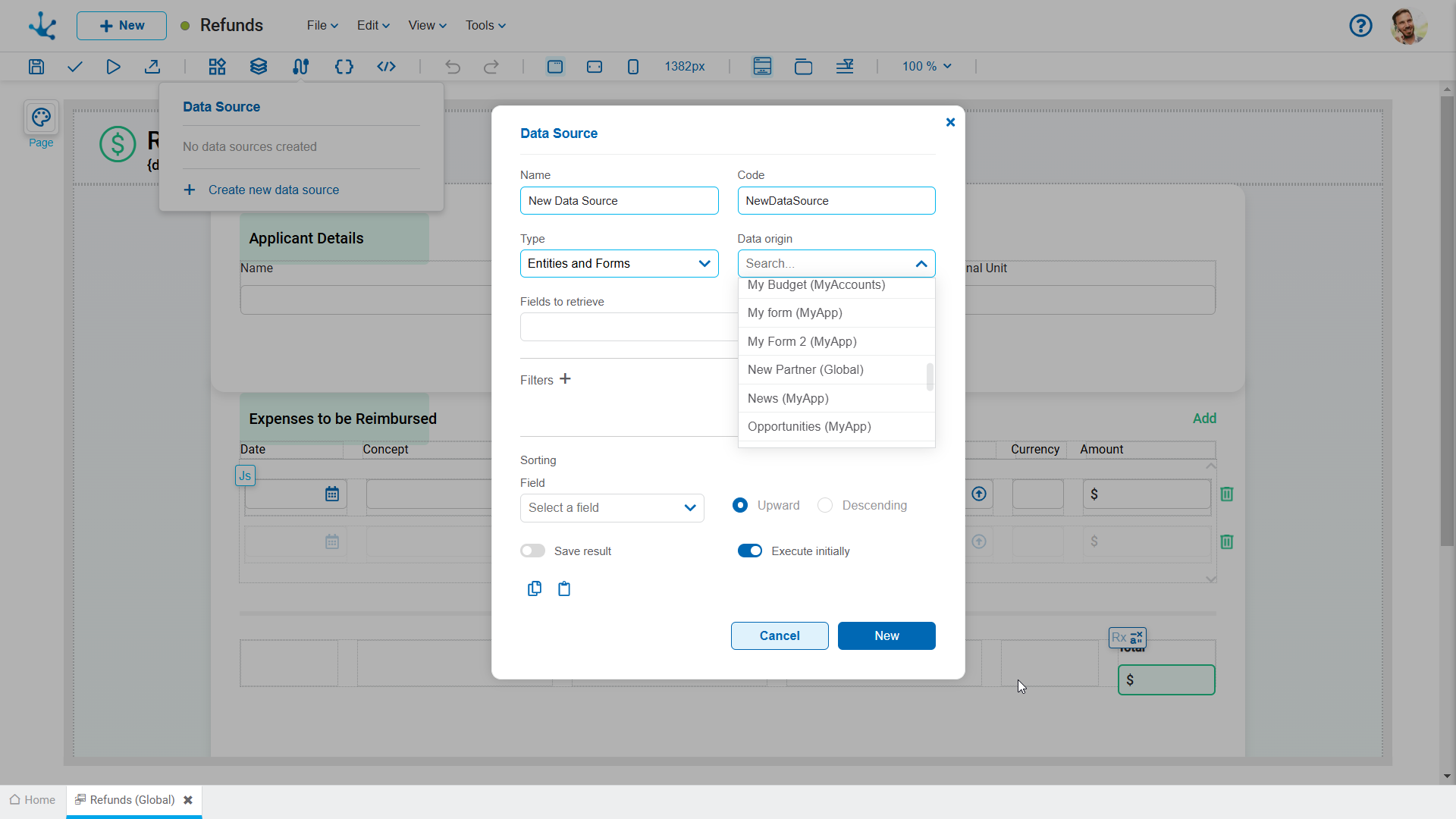Expand the Select a field dropdown
This screenshot has height=819, width=1456.
point(612,508)
